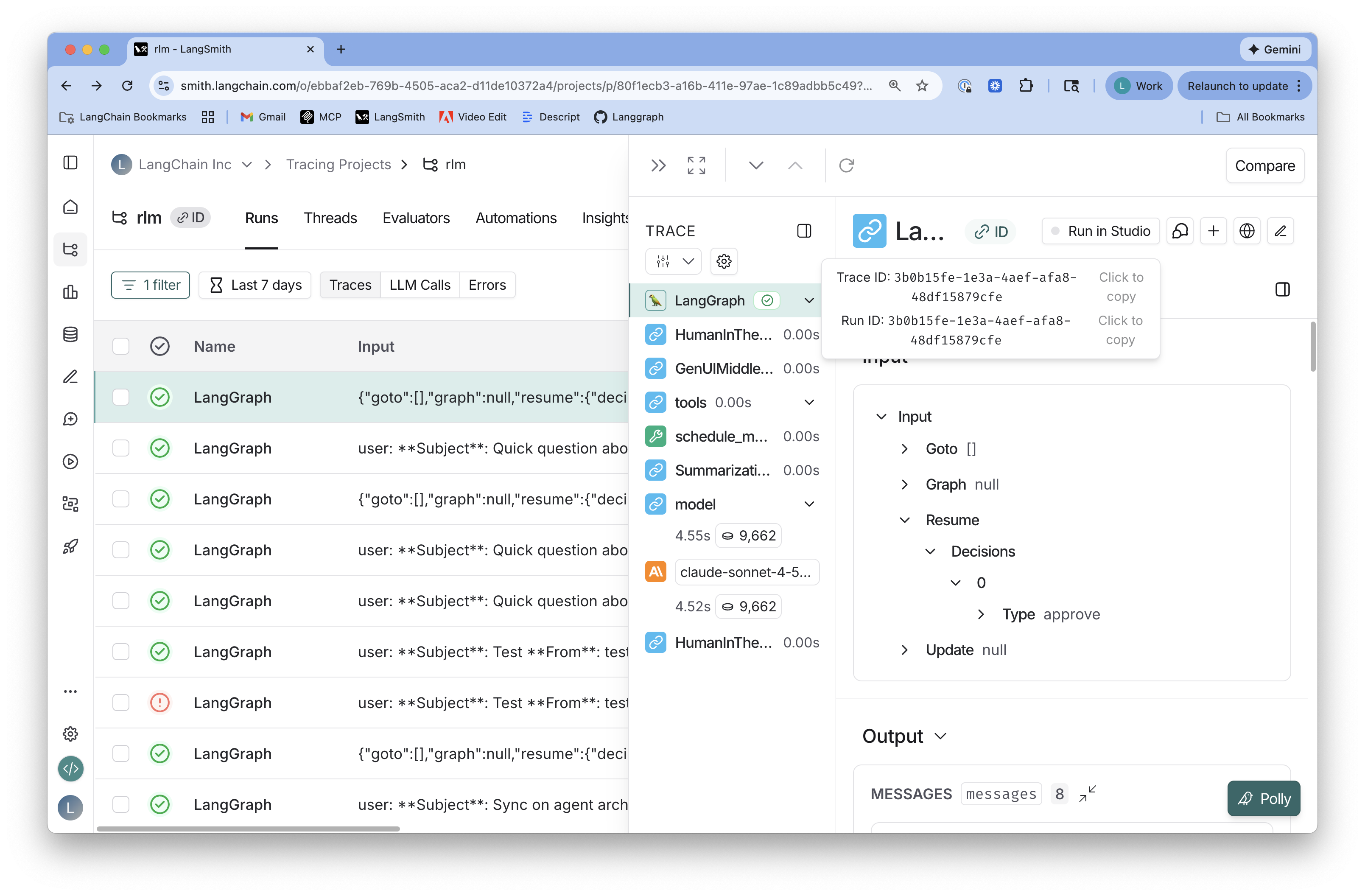Check the checkbox for 'Sync on agent arch' row

click(x=120, y=804)
